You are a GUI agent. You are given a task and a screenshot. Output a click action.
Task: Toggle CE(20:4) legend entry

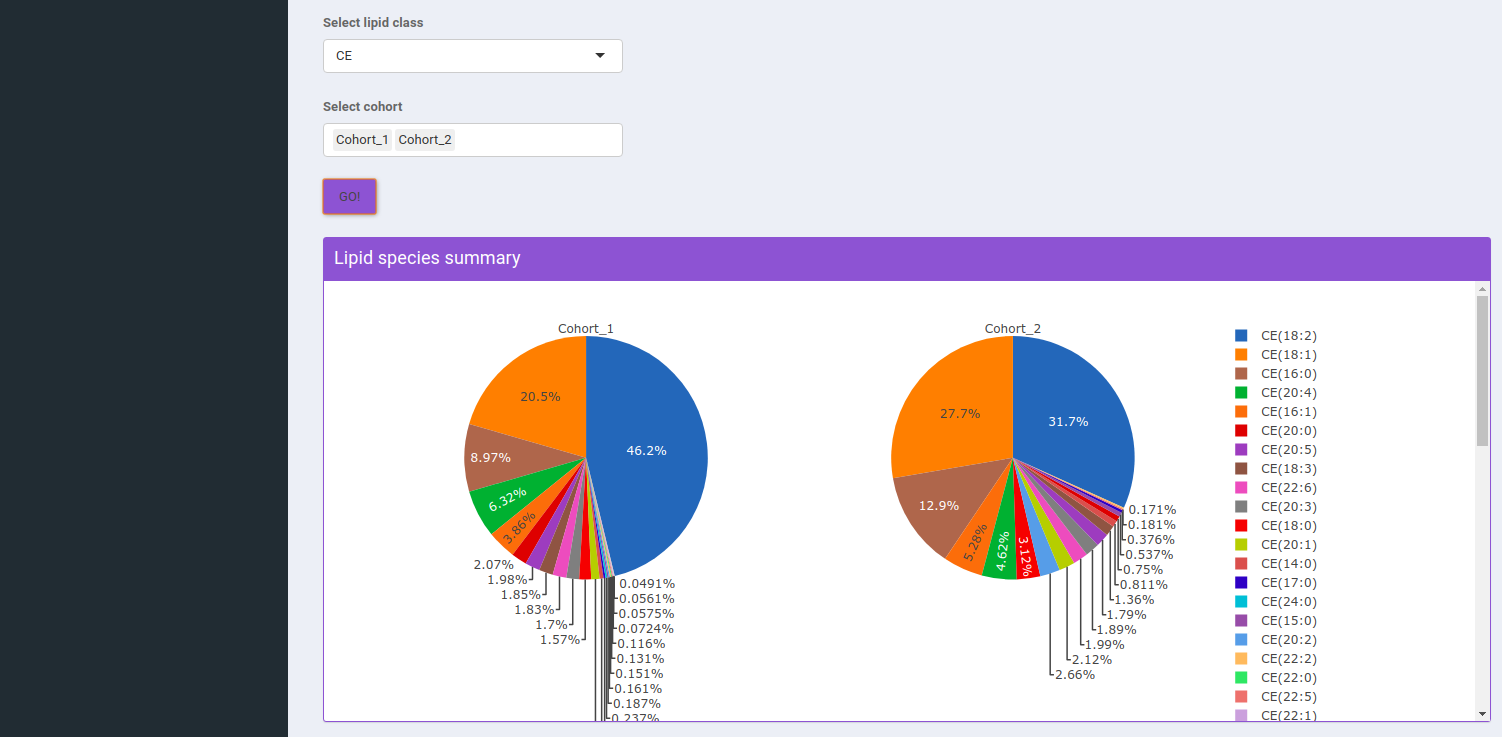pyautogui.click(x=1275, y=393)
